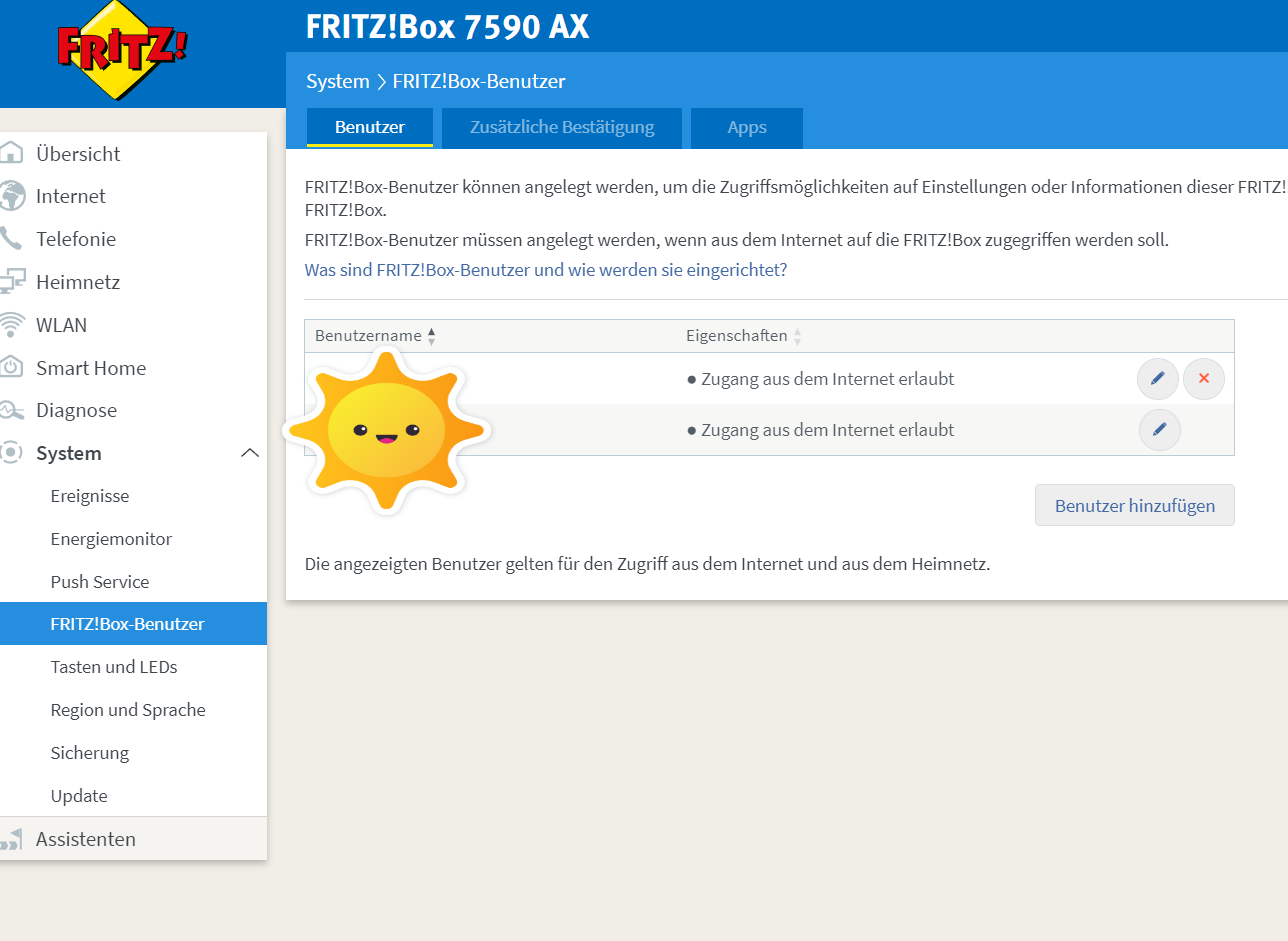This screenshot has width=1288, height=941.
Task: Click the WLAN wifi signal icon
Action: (11, 325)
